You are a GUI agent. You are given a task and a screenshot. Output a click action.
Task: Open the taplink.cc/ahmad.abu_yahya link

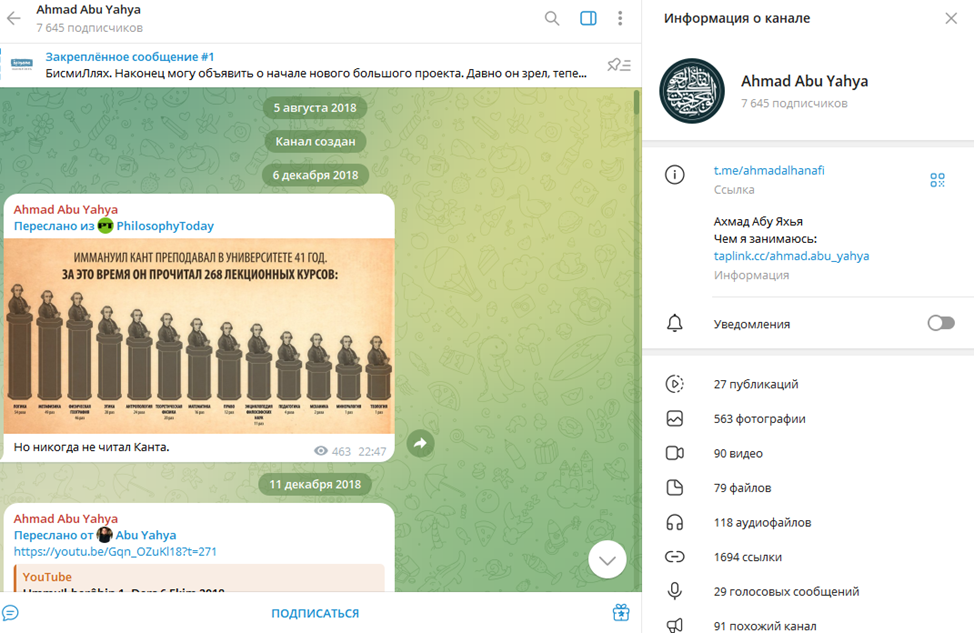tap(790, 256)
